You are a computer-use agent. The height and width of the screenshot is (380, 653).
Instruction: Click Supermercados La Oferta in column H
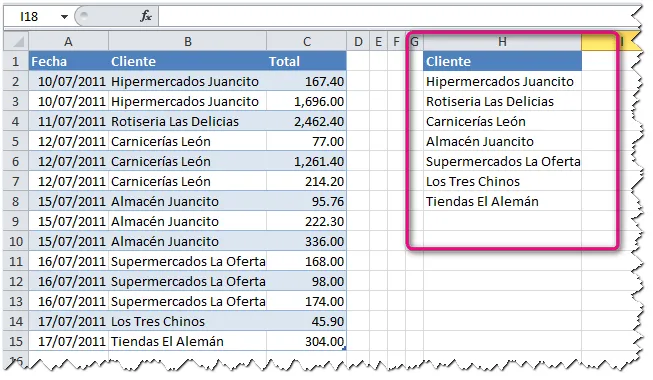(x=502, y=161)
